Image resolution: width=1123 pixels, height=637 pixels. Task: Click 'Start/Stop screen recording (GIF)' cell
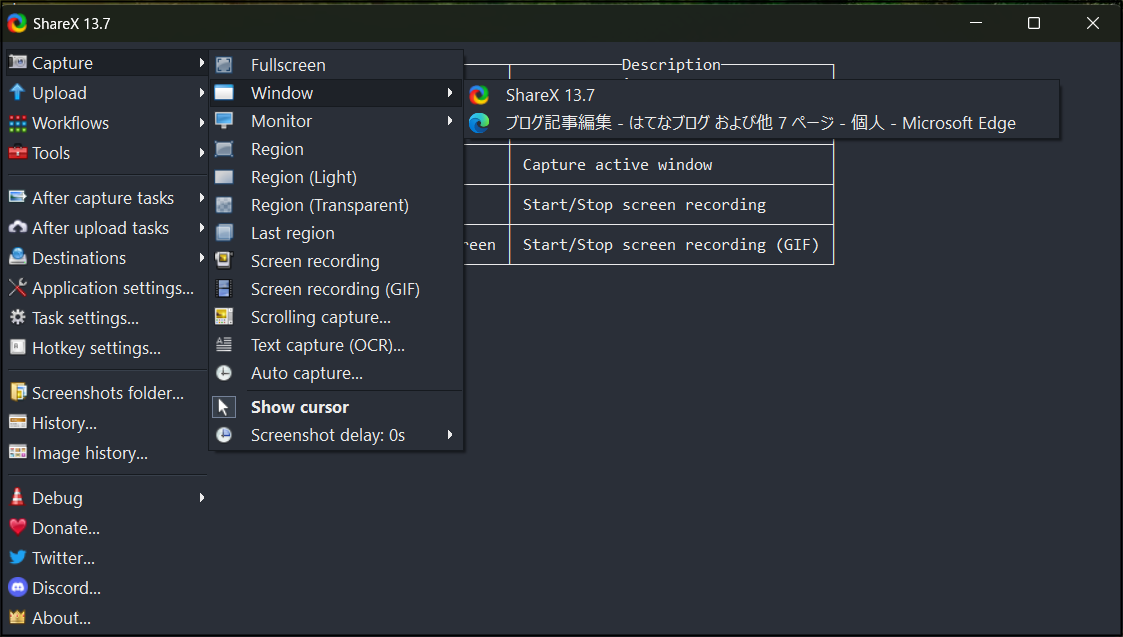pyautogui.click(x=671, y=245)
